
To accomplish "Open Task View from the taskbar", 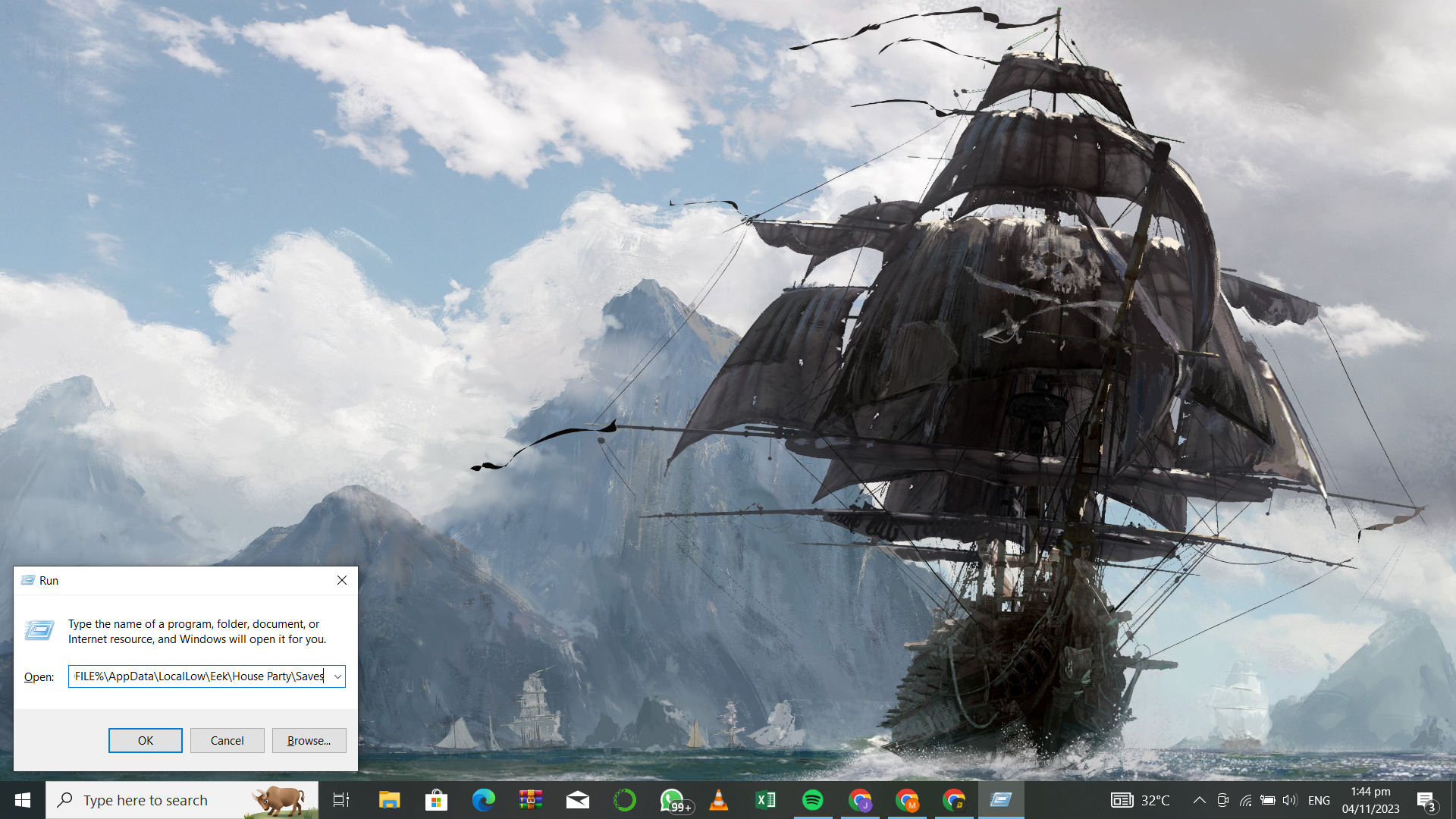I will point(341,800).
